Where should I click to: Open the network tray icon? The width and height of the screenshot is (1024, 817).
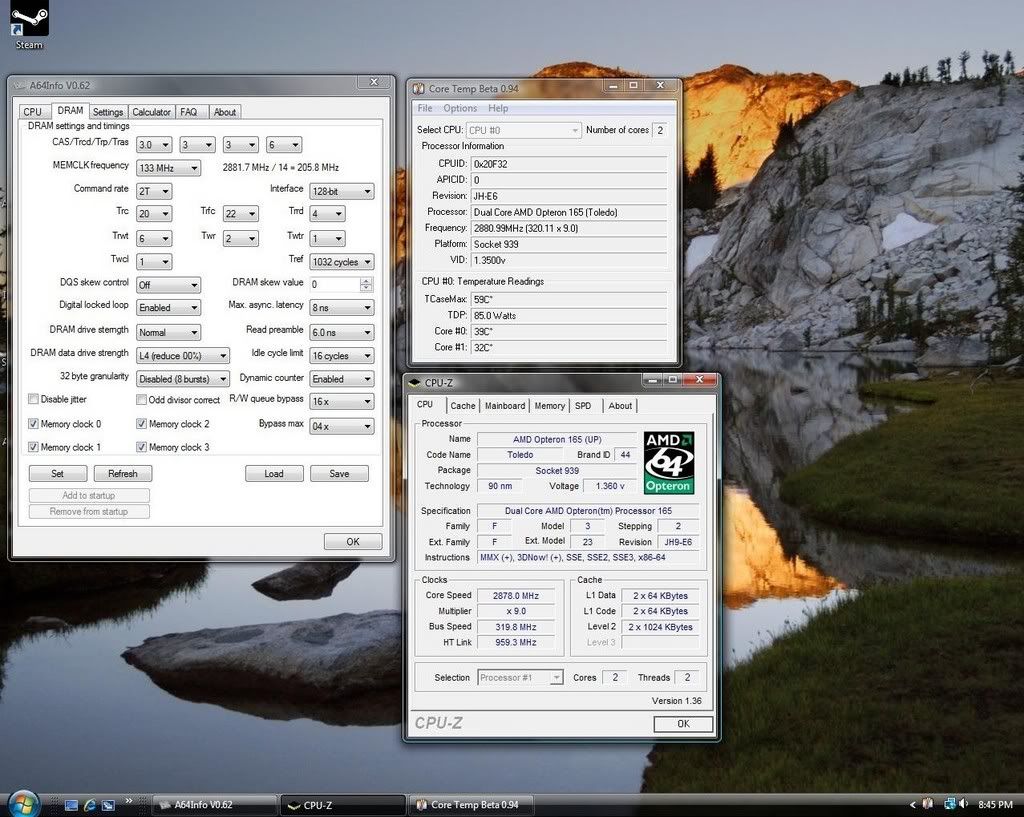coord(950,804)
